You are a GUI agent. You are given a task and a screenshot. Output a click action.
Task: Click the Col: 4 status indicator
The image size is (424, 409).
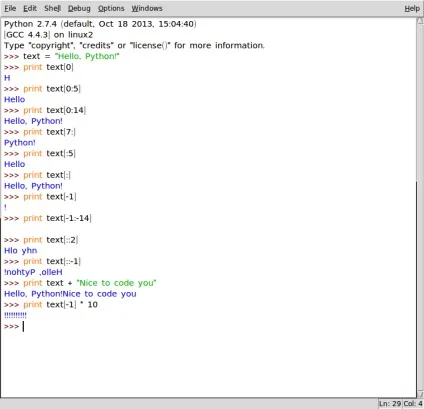(413, 404)
